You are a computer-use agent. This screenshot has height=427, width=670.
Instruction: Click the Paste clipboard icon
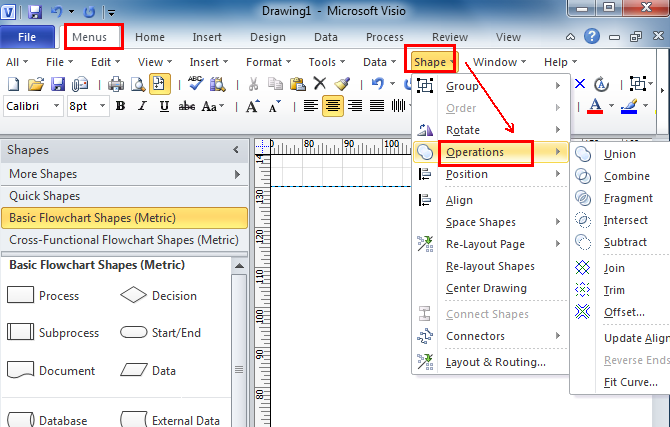click(x=297, y=84)
